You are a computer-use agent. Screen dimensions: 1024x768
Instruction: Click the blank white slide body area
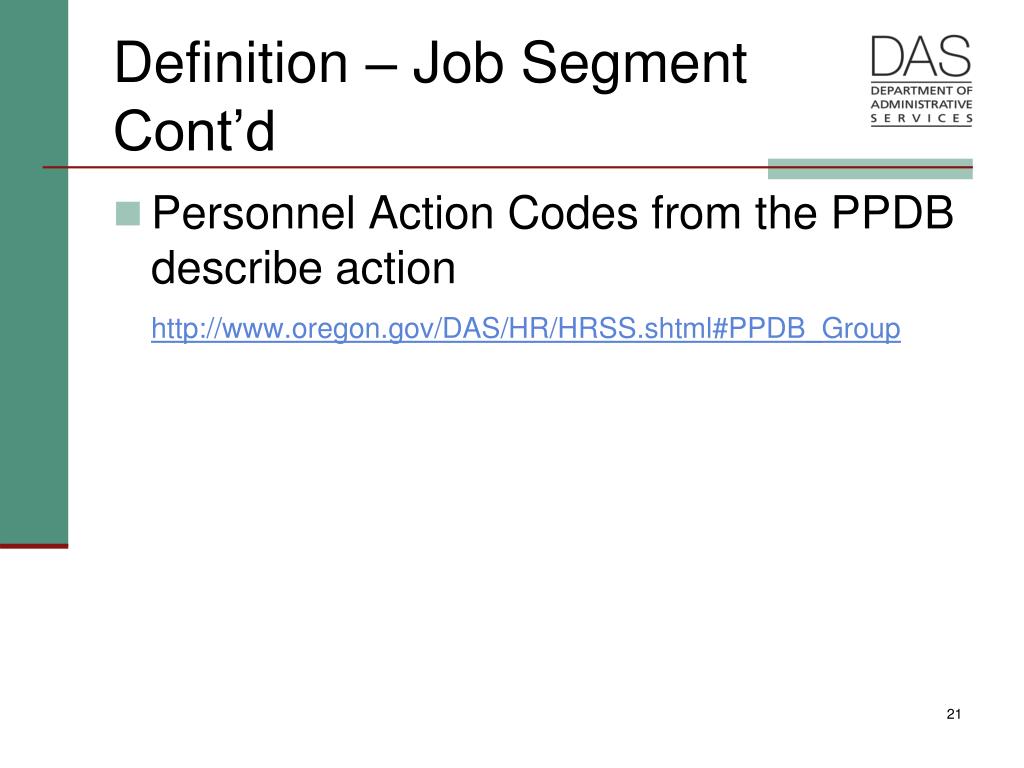tap(522, 522)
